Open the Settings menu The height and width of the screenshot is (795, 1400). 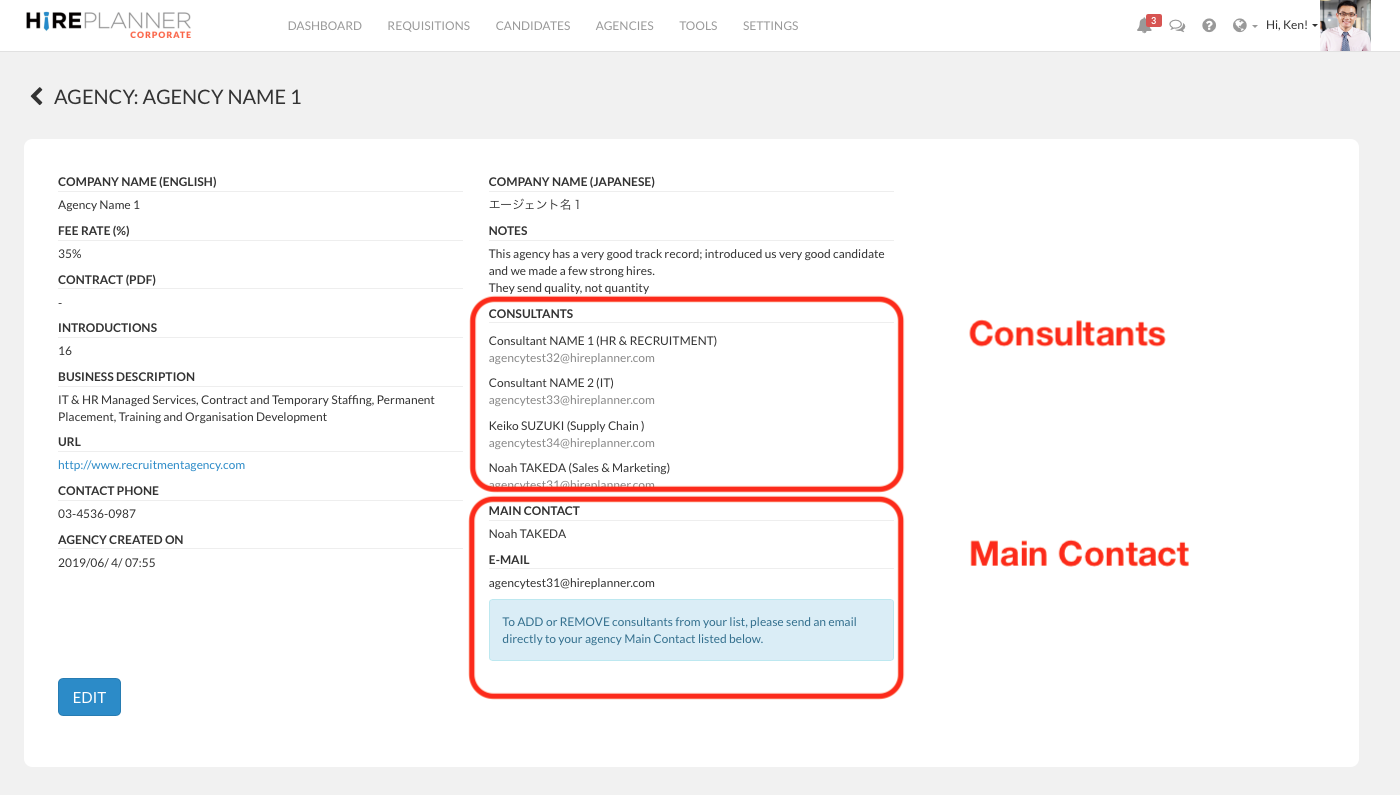[770, 26]
